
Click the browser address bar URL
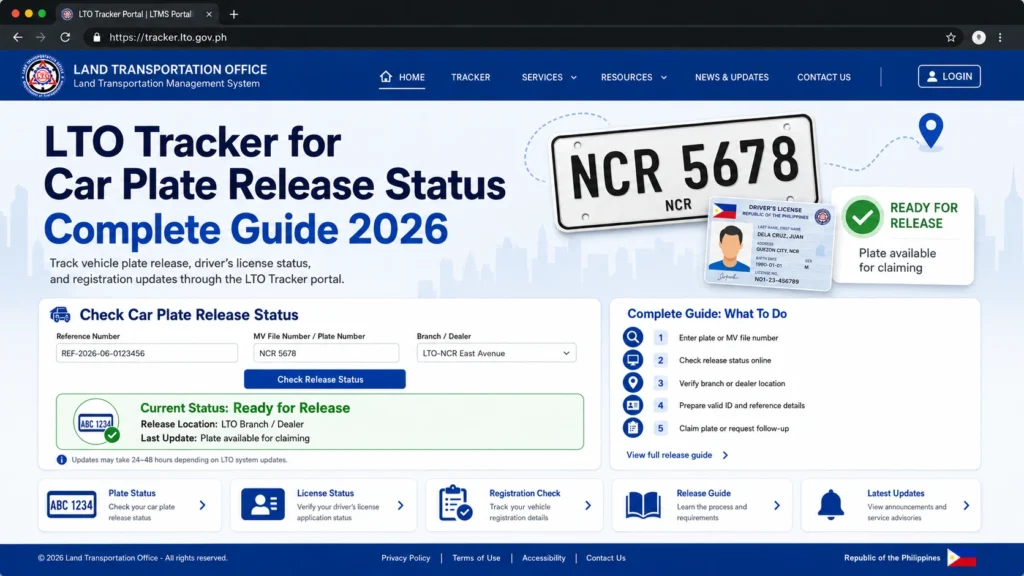pos(168,37)
